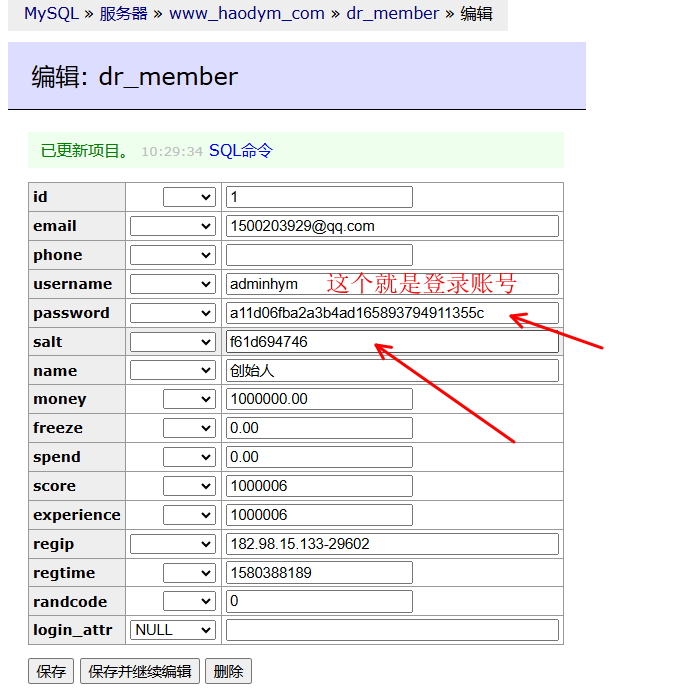Click 保存并继续编辑 button

coord(140,671)
